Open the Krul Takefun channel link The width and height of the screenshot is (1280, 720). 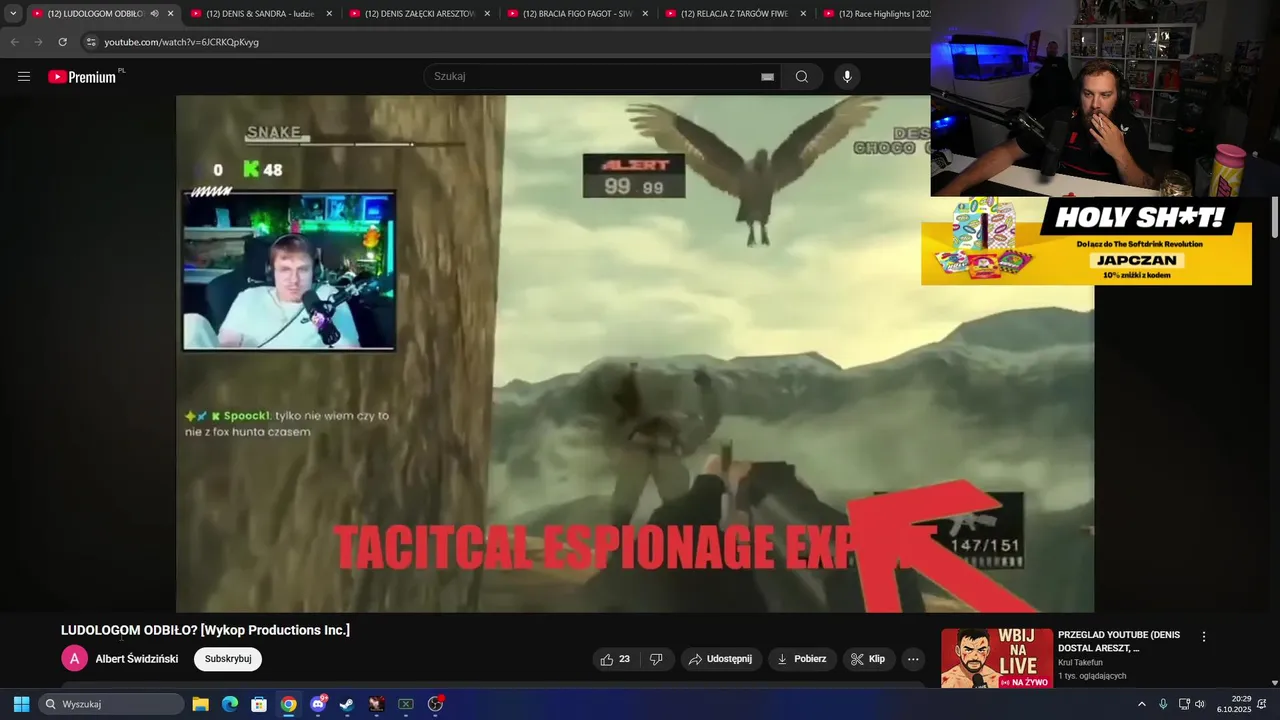1080,663
